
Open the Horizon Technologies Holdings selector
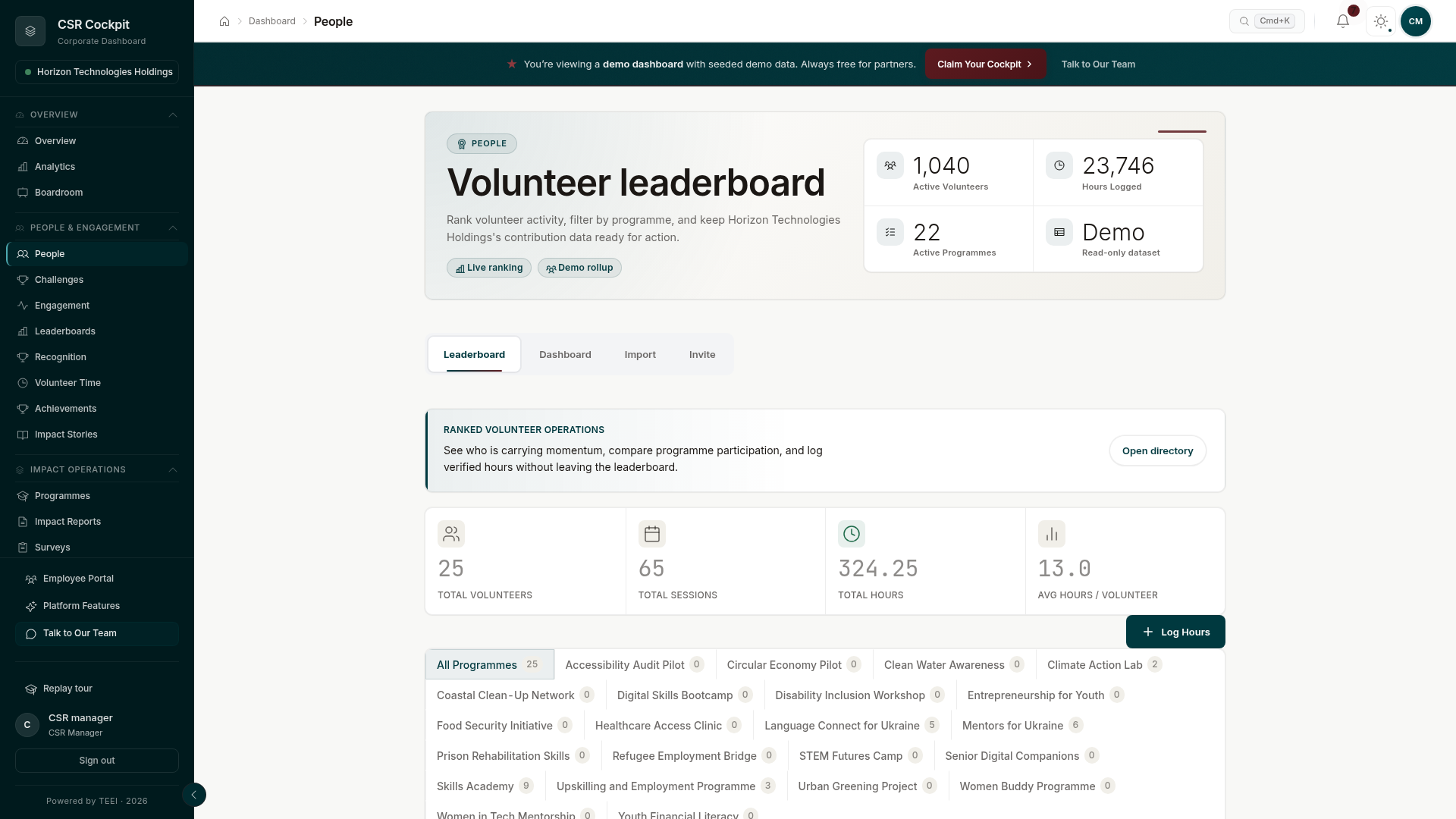97,72
